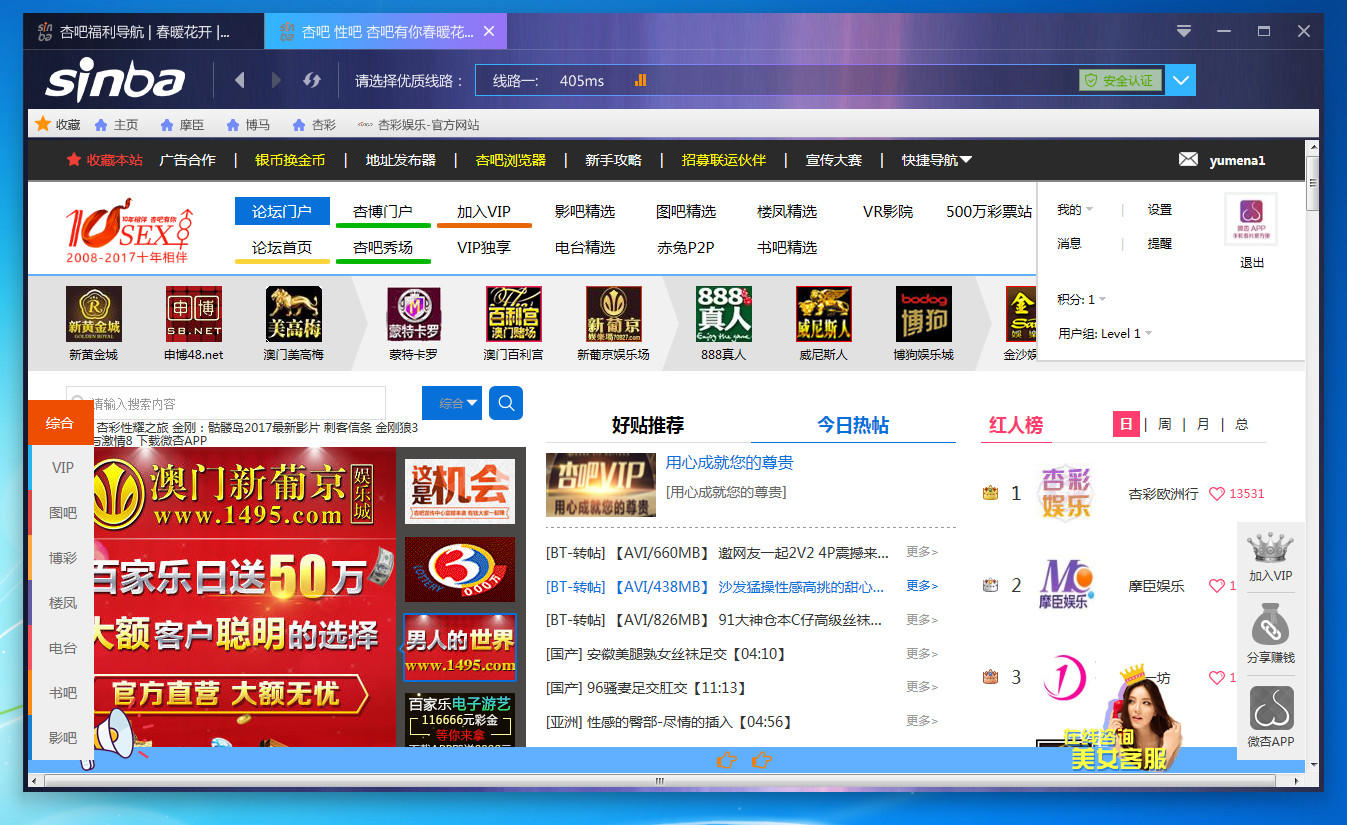Open the mail icon next to yumena1
The height and width of the screenshot is (825, 1347).
click(x=1187, y=159)
